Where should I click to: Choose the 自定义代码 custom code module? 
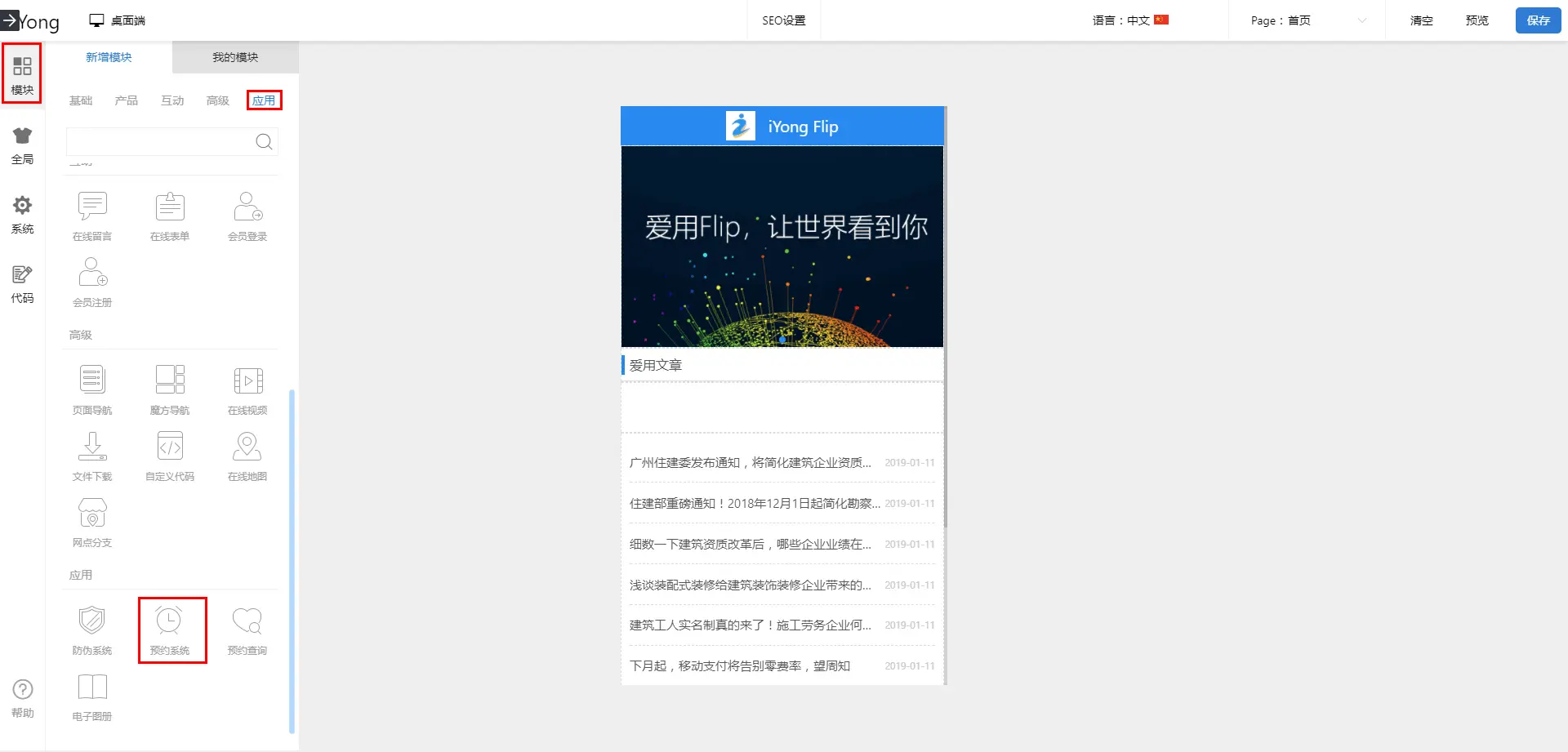tap(170, 448)
